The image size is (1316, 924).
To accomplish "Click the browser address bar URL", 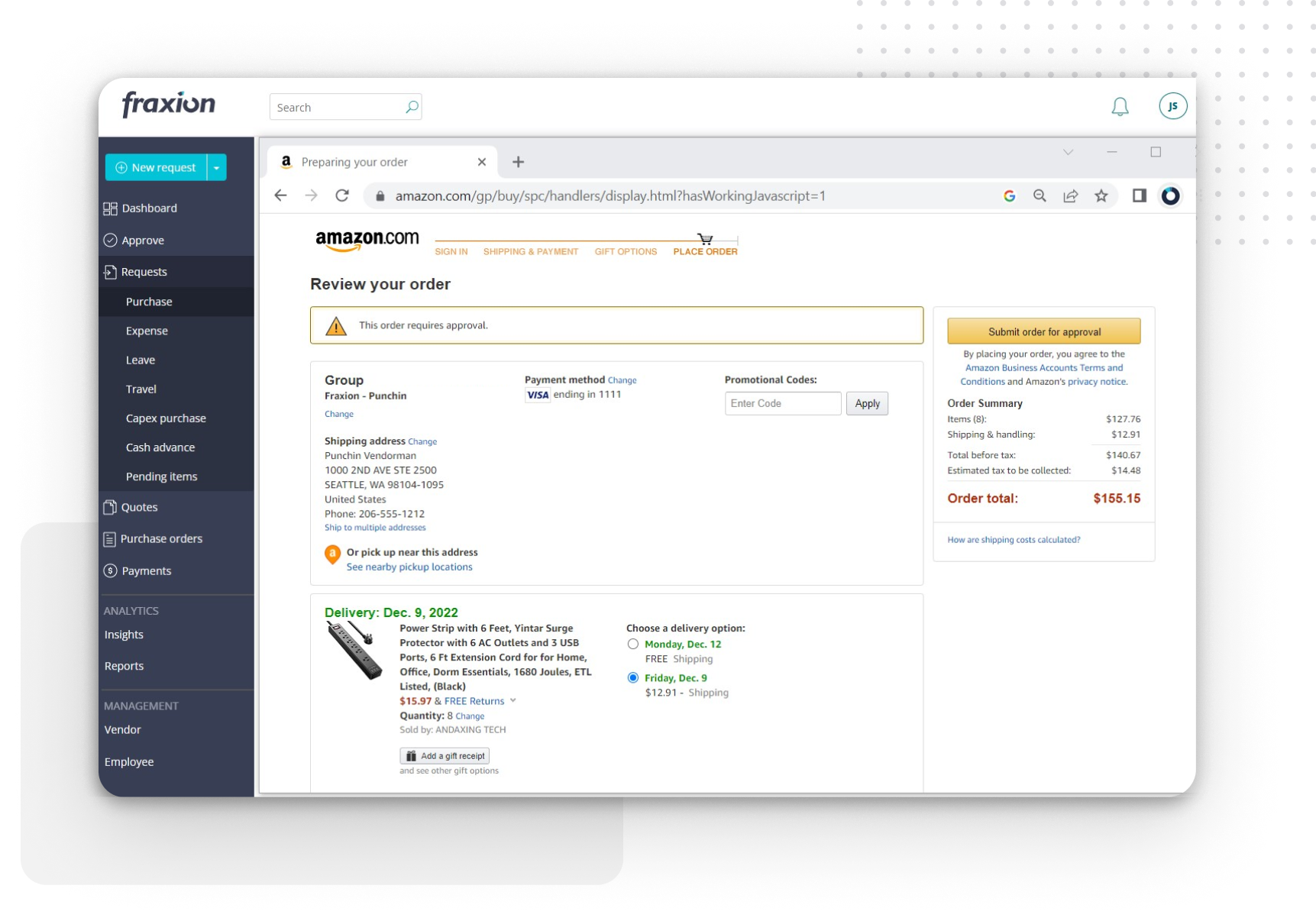I will click(x=610, y=196).
